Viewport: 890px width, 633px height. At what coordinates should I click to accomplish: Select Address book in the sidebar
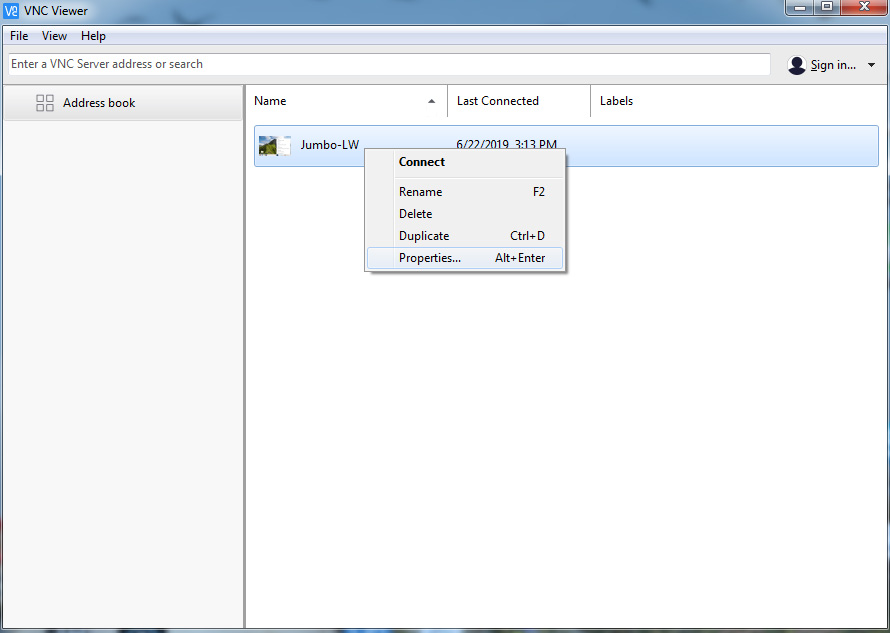click(x=99, y=103)
